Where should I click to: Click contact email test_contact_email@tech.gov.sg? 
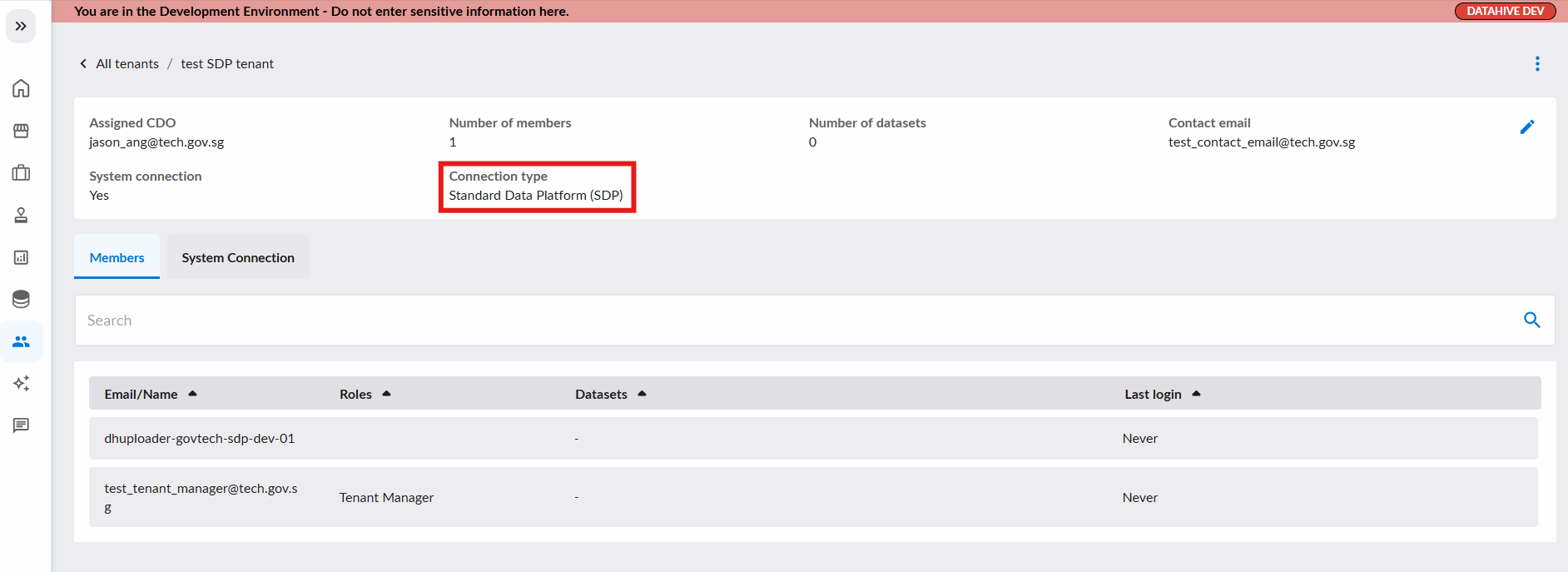(x=1262, y=142)
